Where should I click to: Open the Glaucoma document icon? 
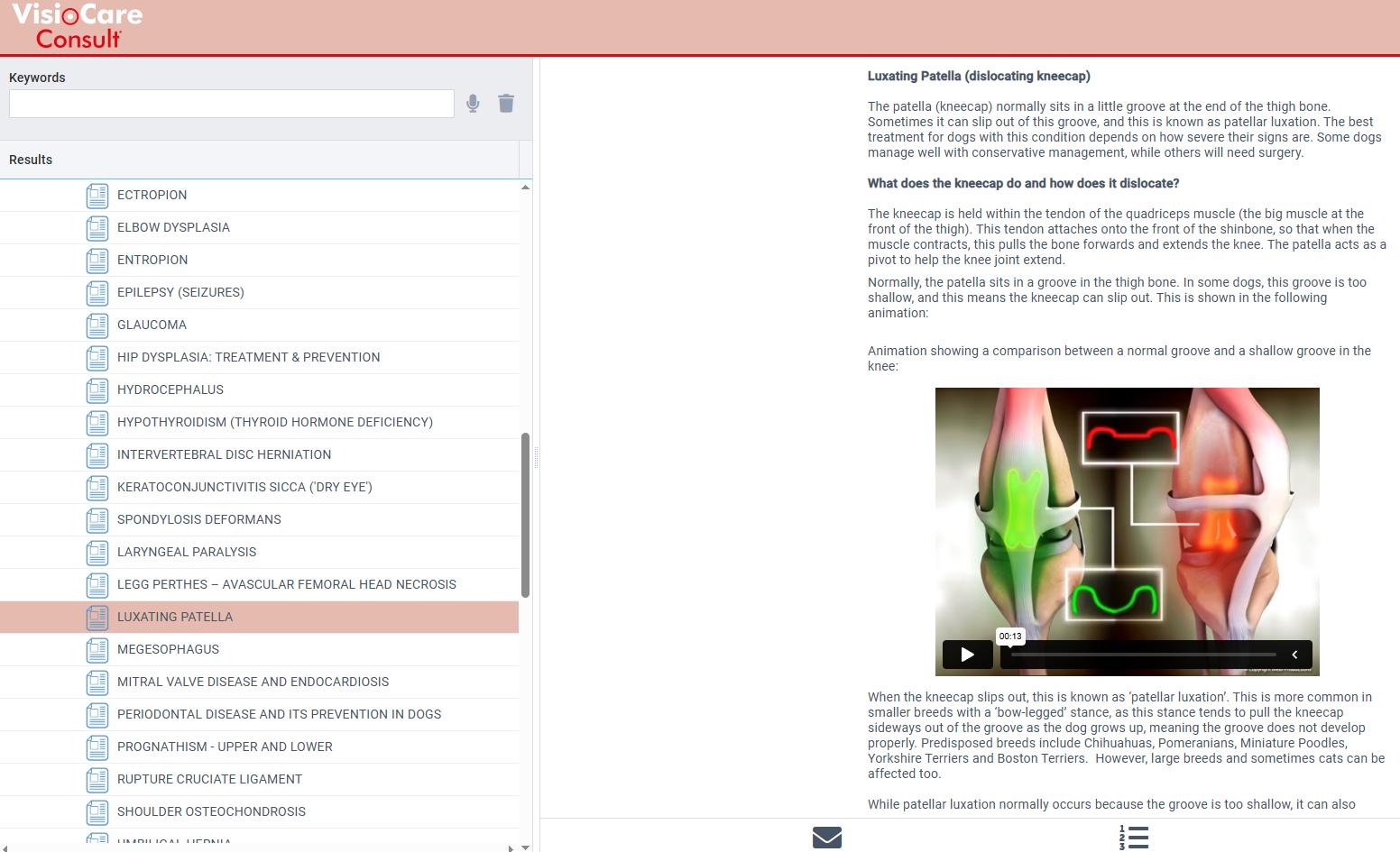coord(97,325)
